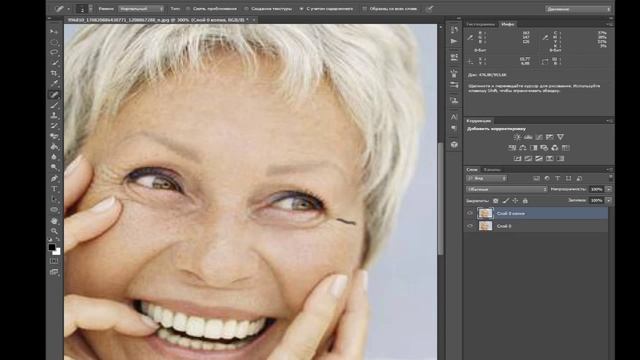
Task: Select the Clone Stamp tool
Action: [x=54, y=116]
